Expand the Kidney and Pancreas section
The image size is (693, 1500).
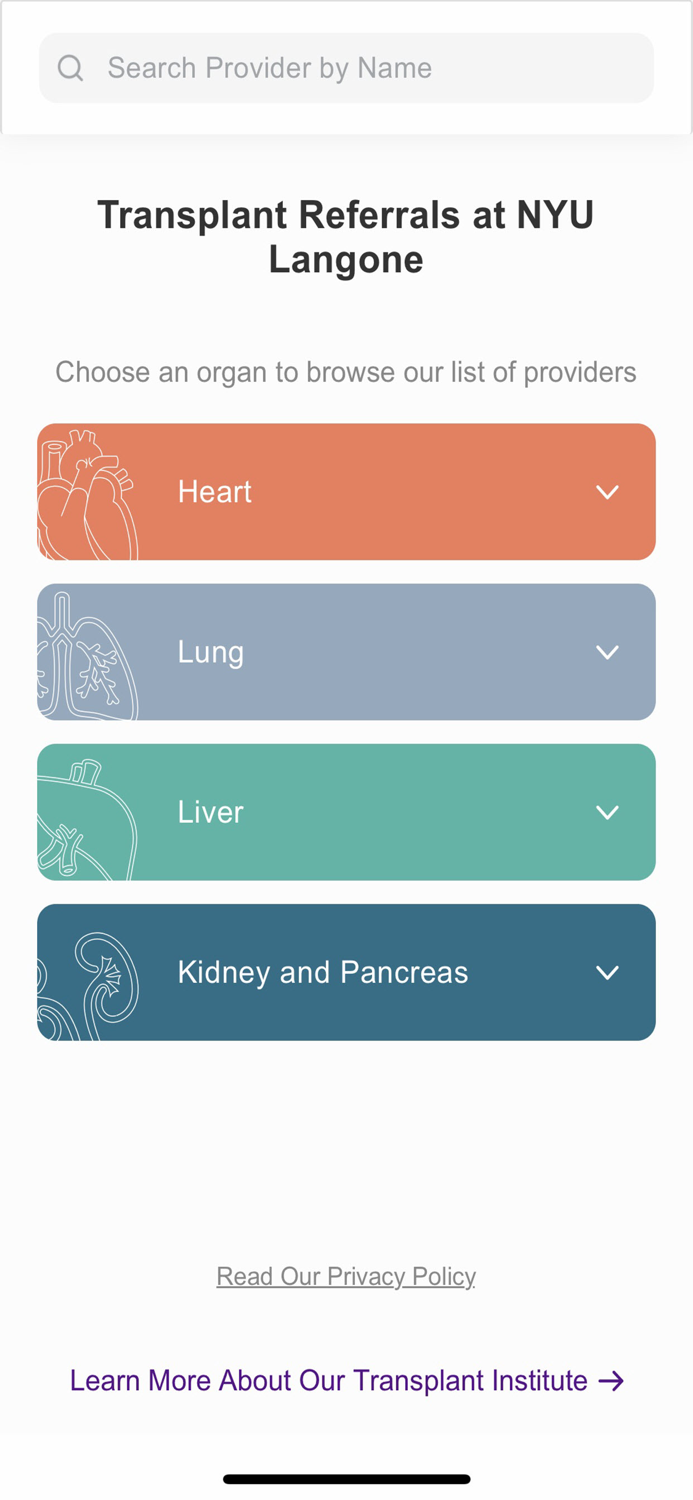[x=607, y=971]
